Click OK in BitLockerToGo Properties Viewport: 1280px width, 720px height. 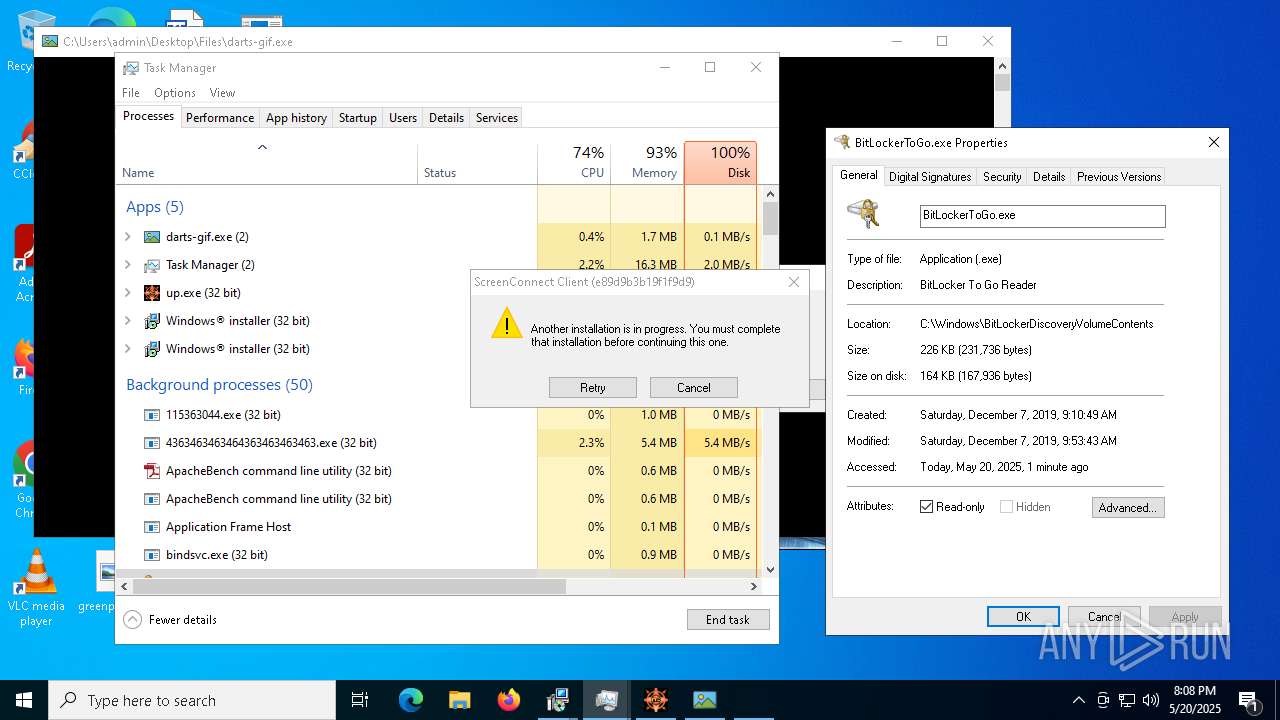pyautogui.click(x=1023, y=616)
